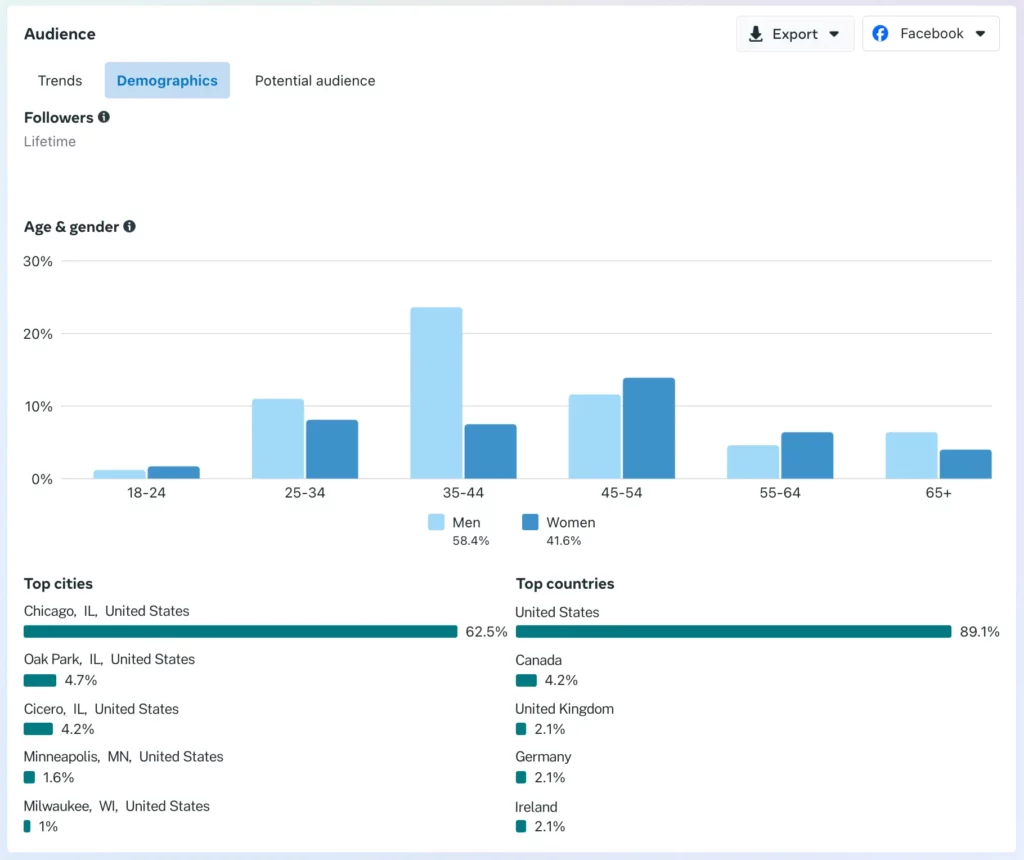Click the "Audience" heading
The width and height of the screenshot is (1024, 860).
(59, 34)
